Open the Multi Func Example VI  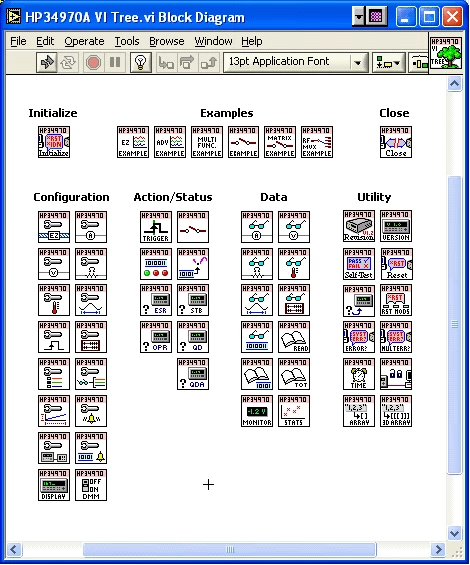(207, 142)
